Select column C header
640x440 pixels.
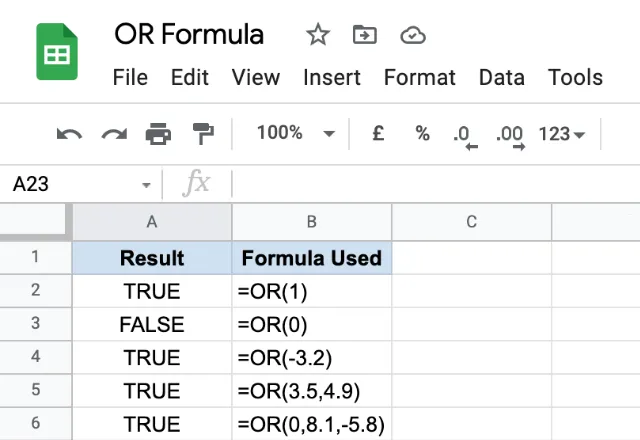point(471,222)
